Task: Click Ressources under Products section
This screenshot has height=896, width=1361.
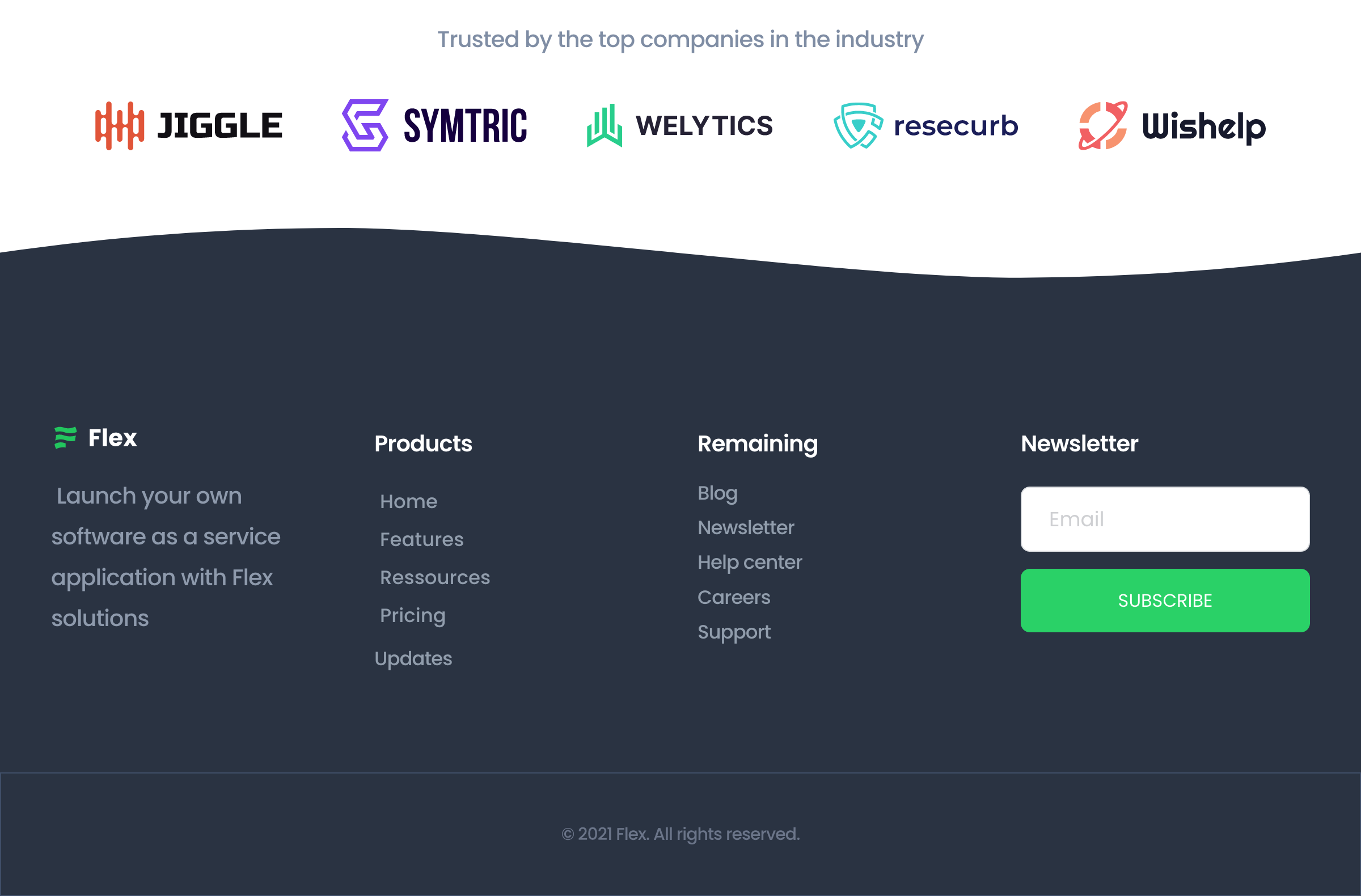Action: [x=435, y=577]
